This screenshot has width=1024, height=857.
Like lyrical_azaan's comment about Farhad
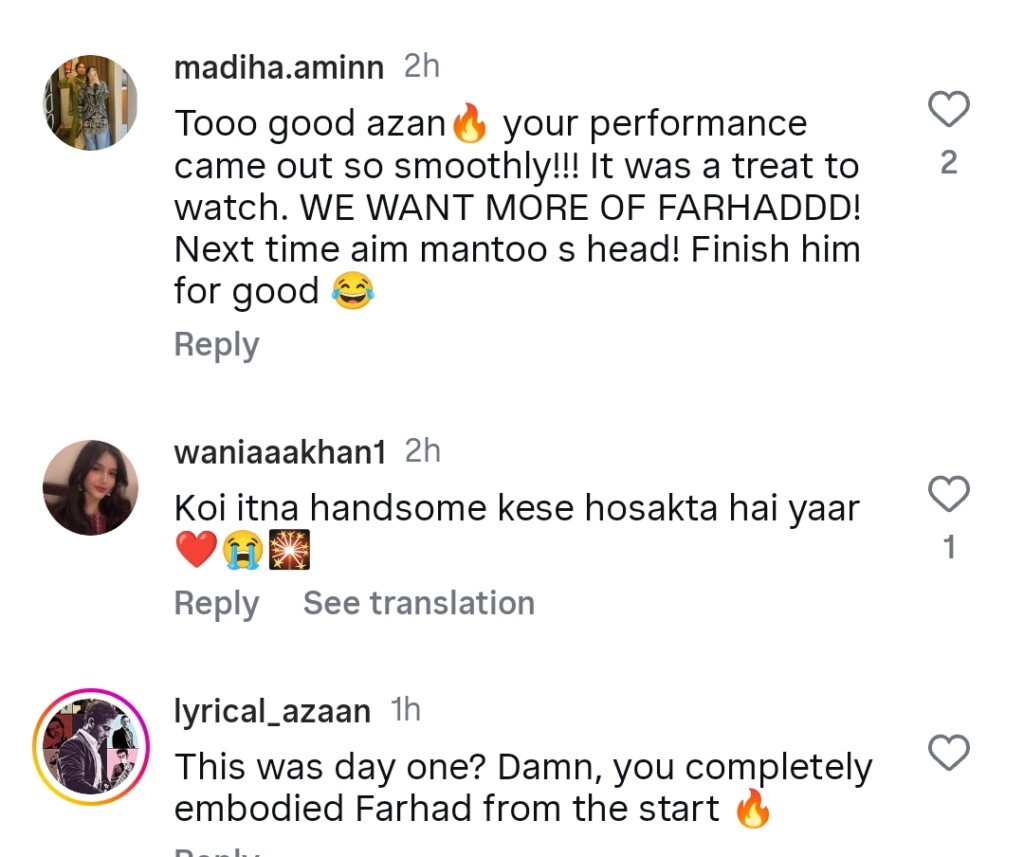pyautogui.click(x=949, y=753)
